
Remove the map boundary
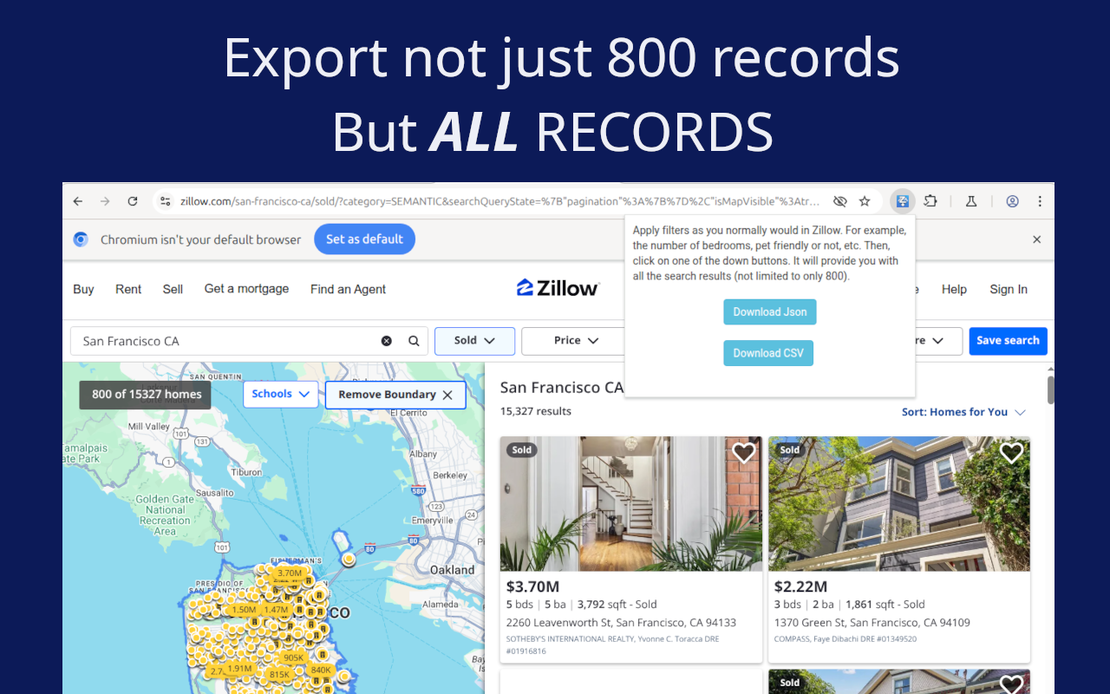(x=395, y=395)
